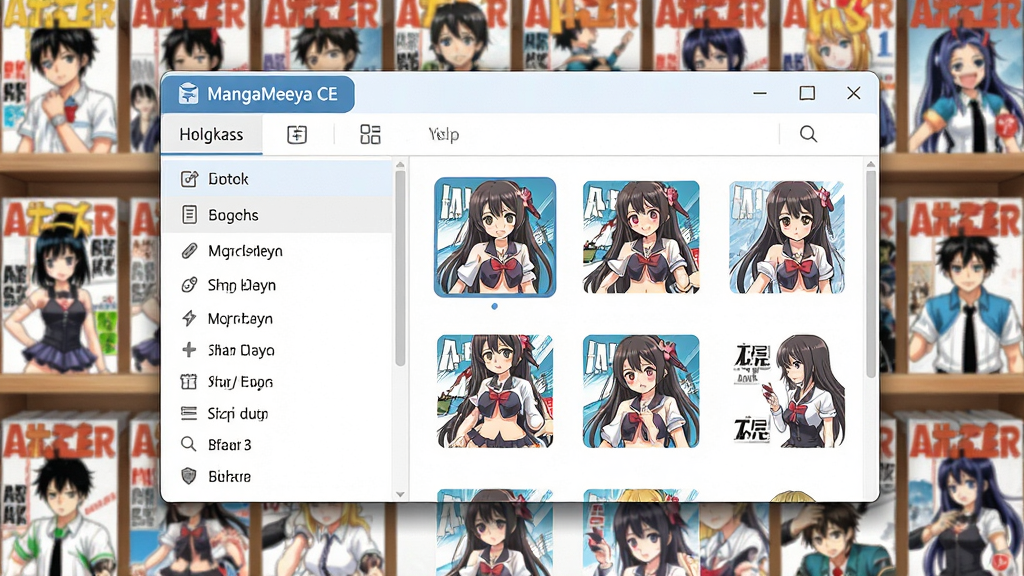
Task: Click the add-page toolbar icon
Action: tap(297, 135)
